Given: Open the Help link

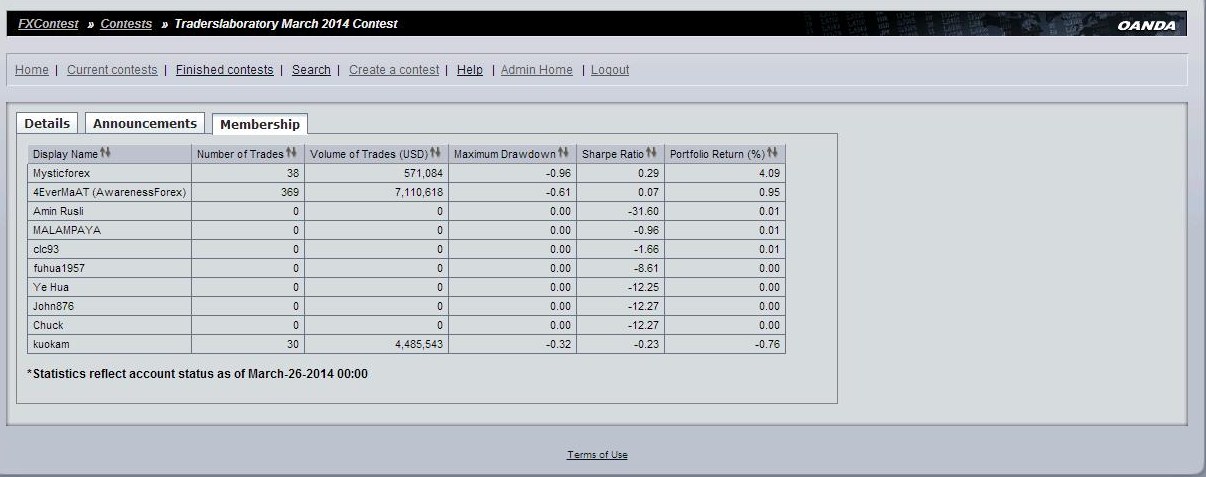Looking at the screenshot, I should [470, 70].
